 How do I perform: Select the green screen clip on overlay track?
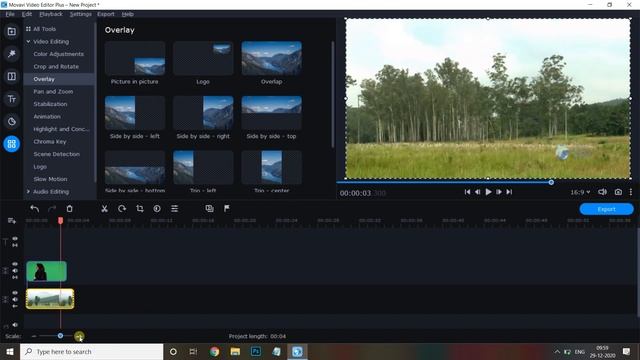[47, 271]
